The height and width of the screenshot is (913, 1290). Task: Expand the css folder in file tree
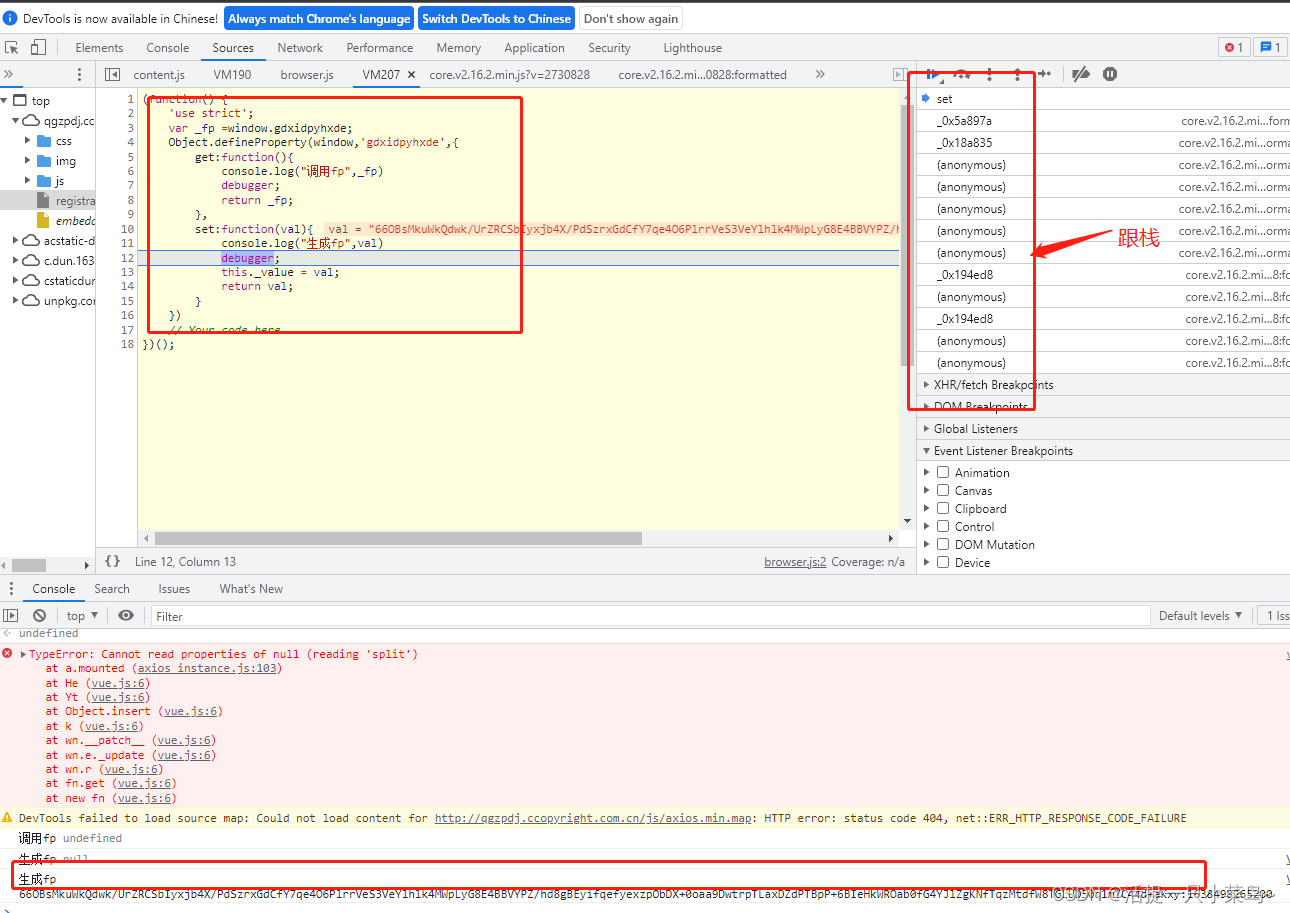(28, 141)
